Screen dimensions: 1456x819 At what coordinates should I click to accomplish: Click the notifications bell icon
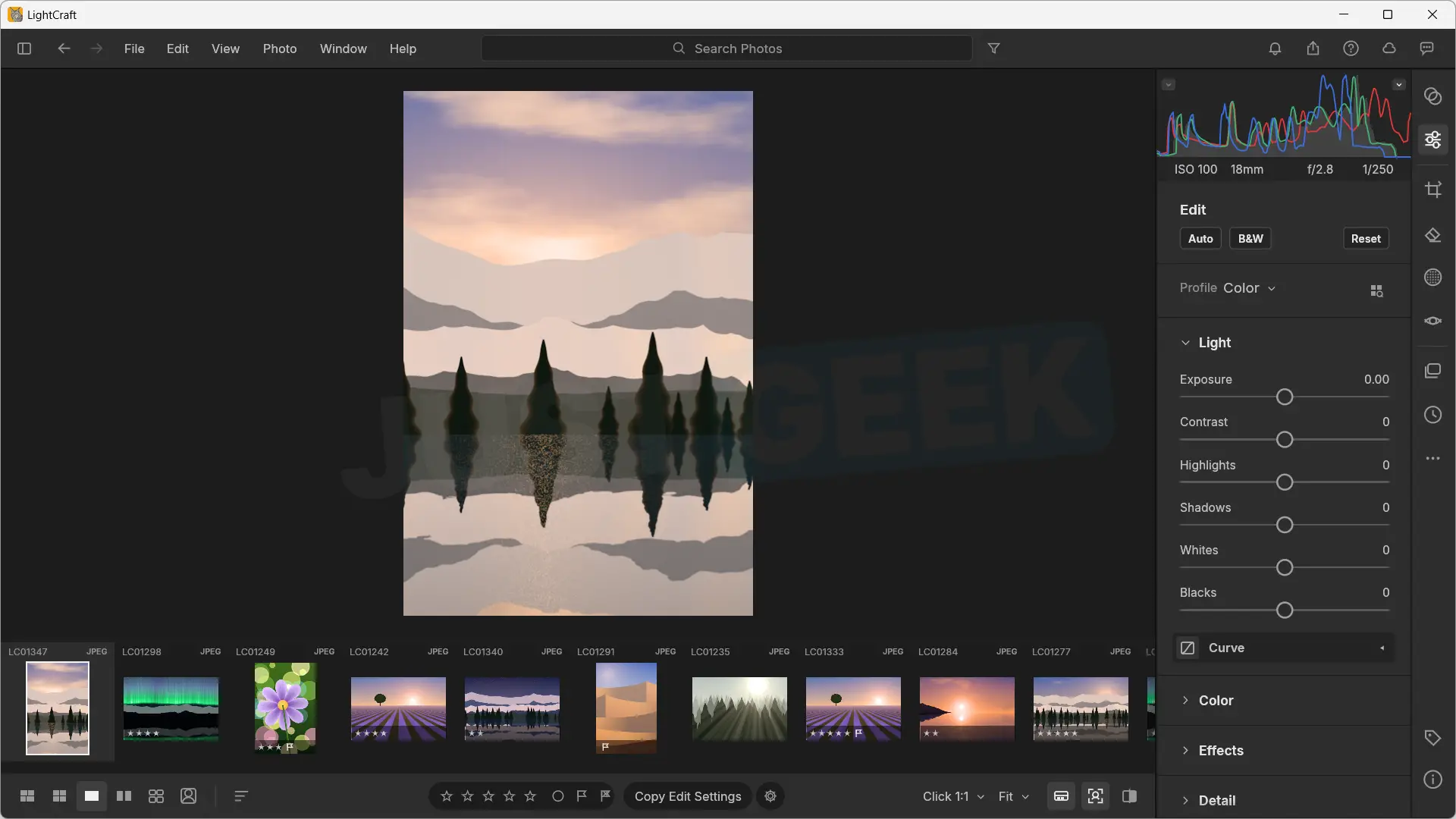[1275, 49]
